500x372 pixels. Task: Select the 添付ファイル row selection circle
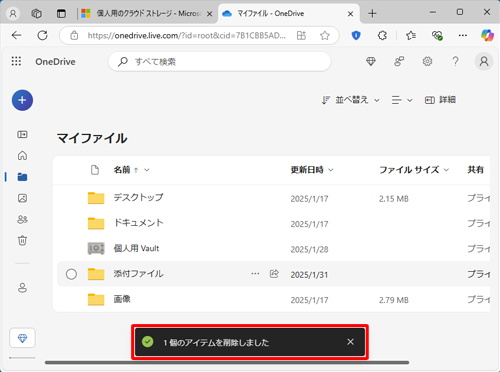pos(71,274)
